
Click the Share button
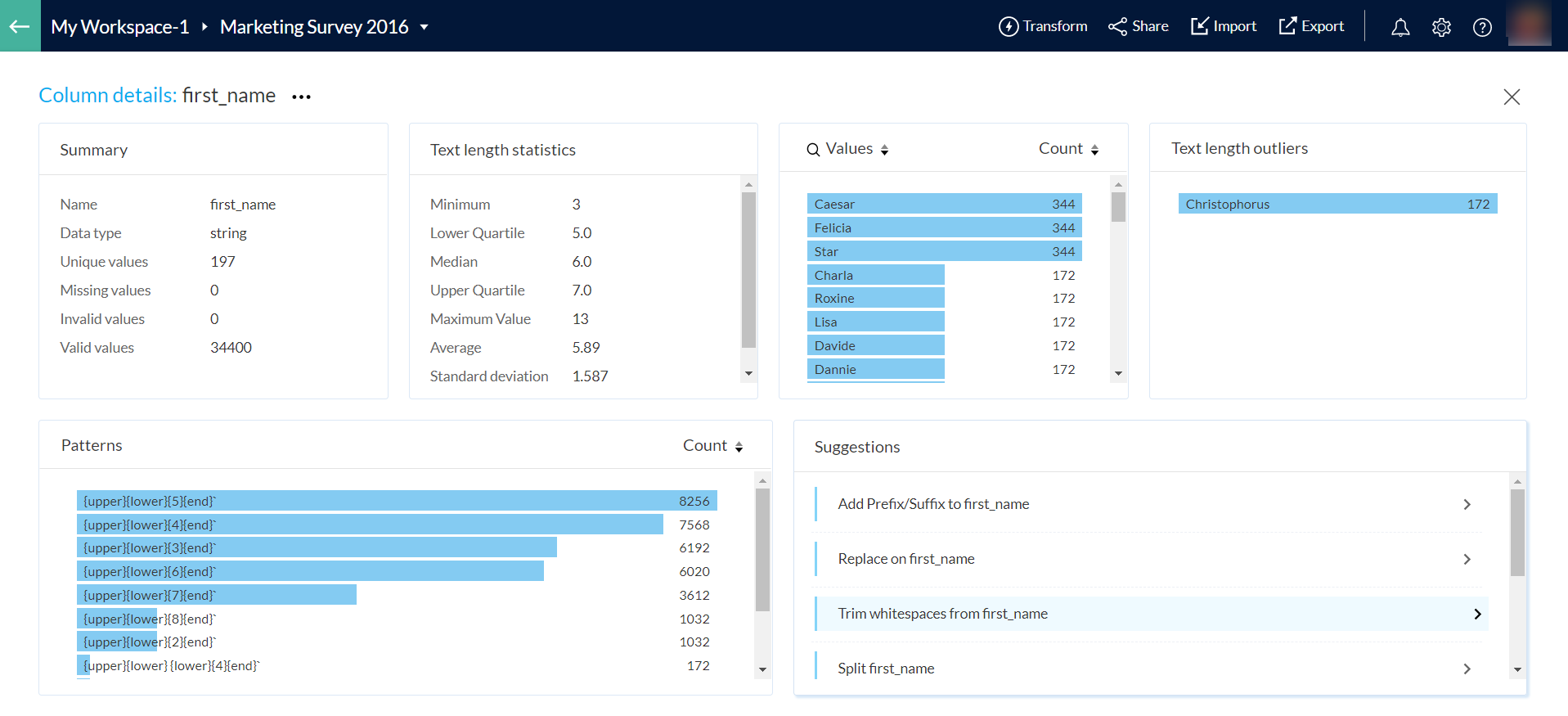[1138, 26]
